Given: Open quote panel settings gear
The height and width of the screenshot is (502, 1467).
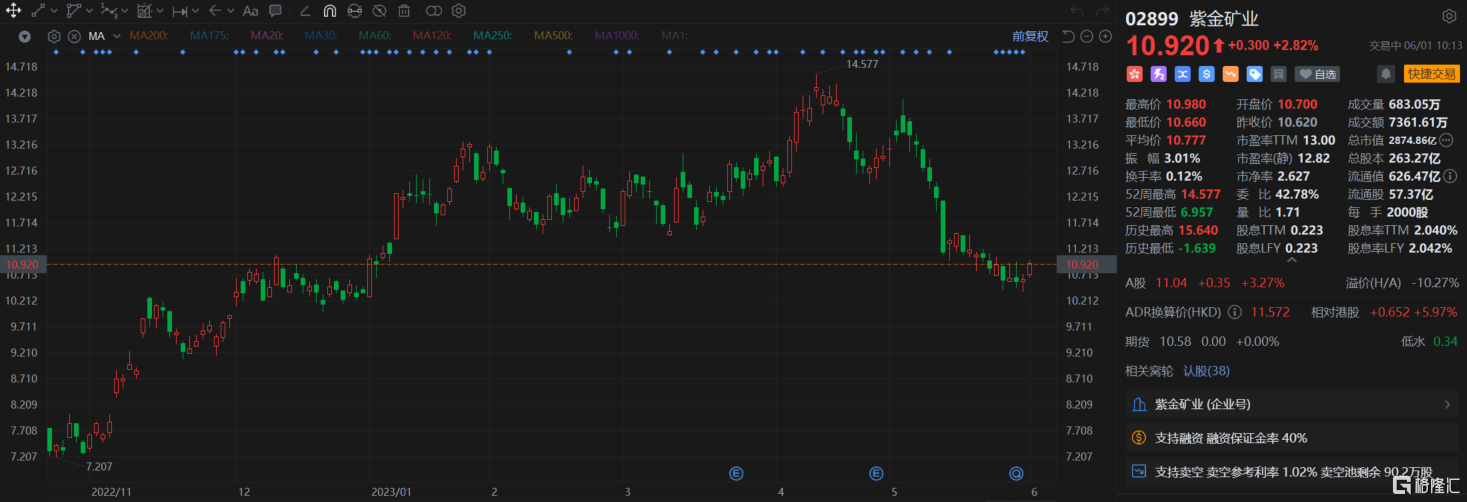Looking at the screenshot, I should [1449, 17].
